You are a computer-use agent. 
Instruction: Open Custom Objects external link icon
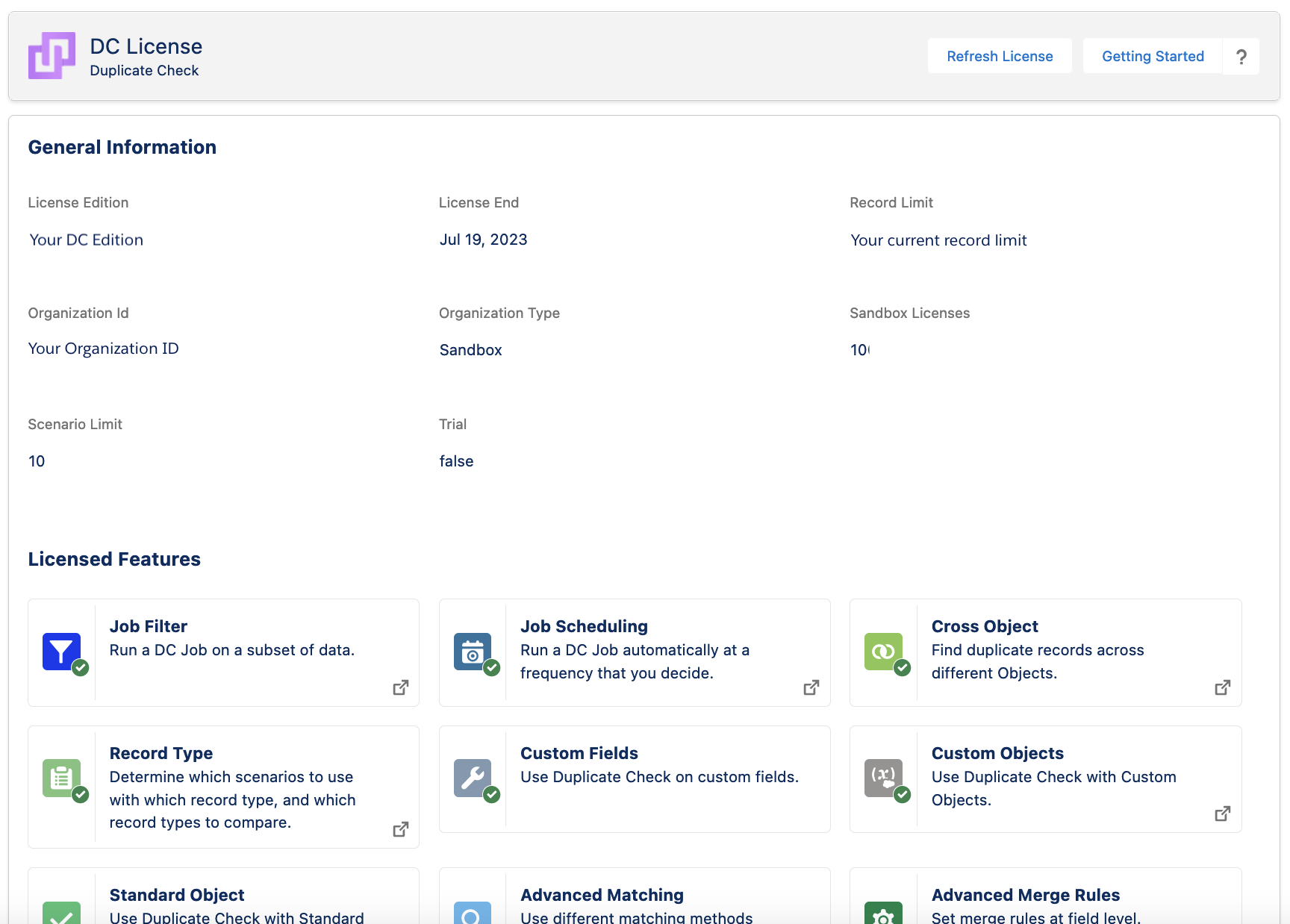click(1223, 814)
